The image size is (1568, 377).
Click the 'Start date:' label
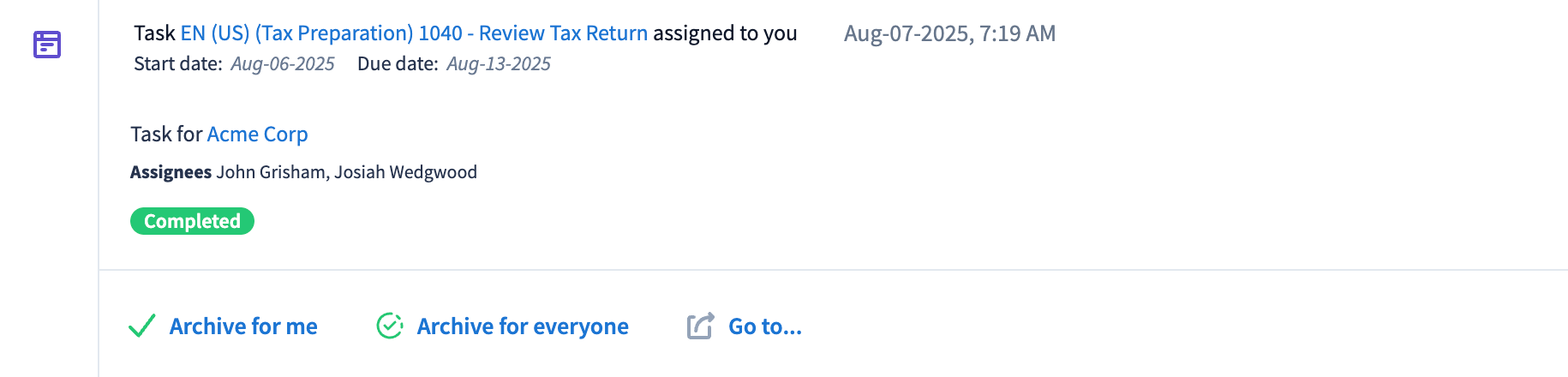[x=178, y=64]
